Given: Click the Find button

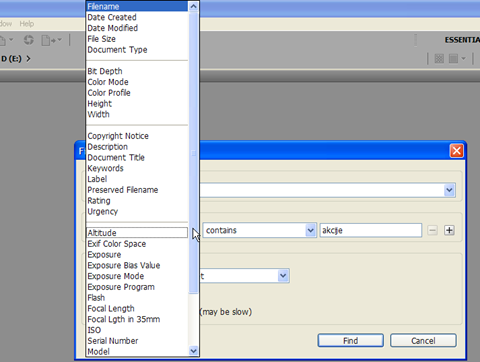Looking at the screenshot, I should tap(350, 341).
